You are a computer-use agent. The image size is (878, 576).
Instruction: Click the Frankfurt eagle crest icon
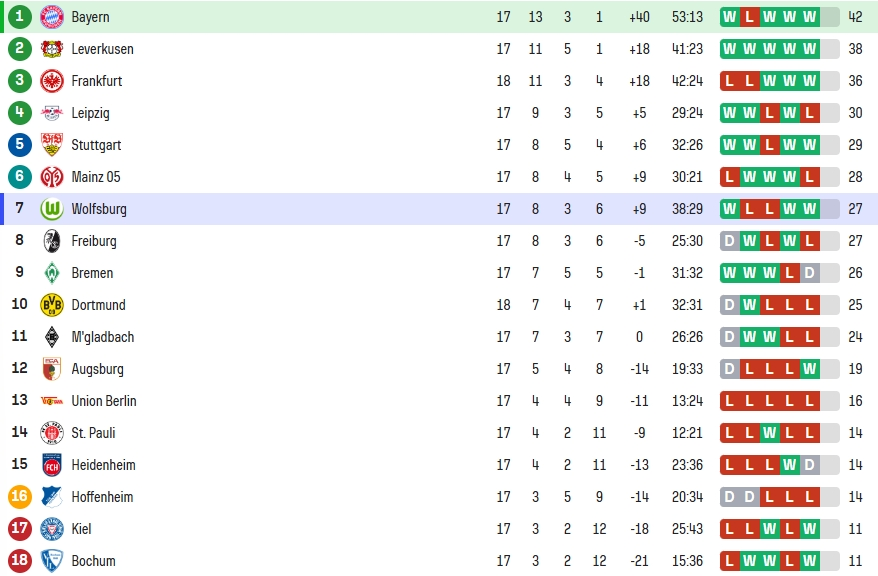tap(52, 81)
